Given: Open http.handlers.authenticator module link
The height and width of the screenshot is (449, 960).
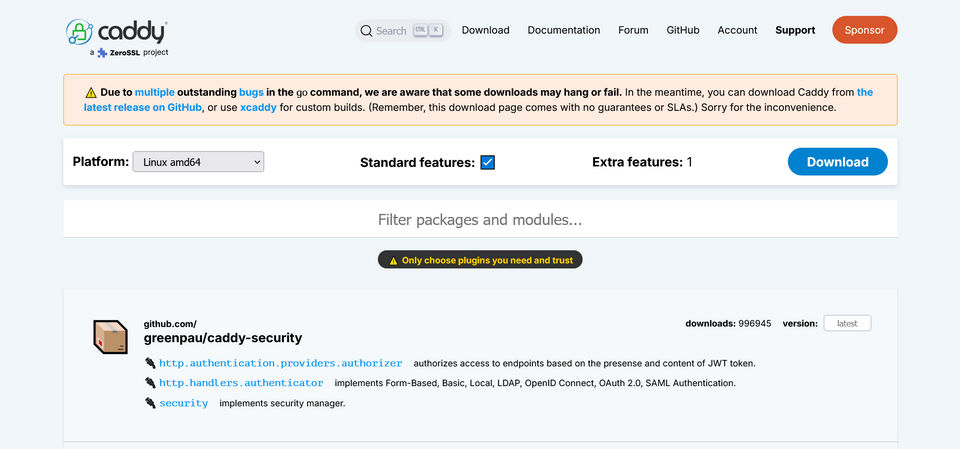Looking at the screenshot, I should [x=241, y=383].
